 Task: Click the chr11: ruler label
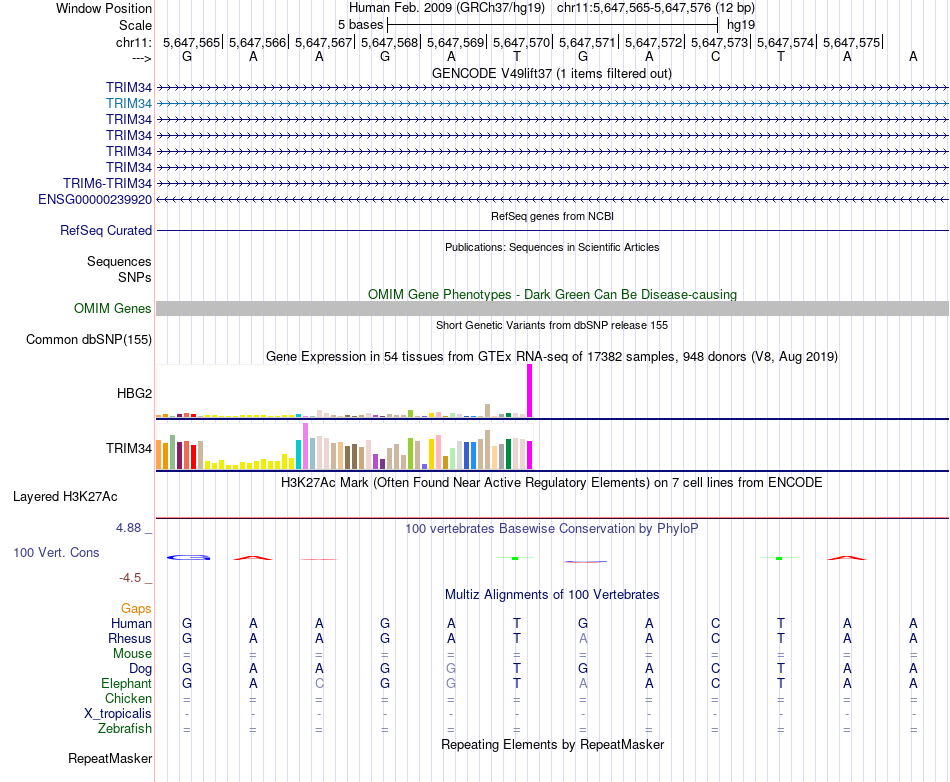tap(133, 42)
